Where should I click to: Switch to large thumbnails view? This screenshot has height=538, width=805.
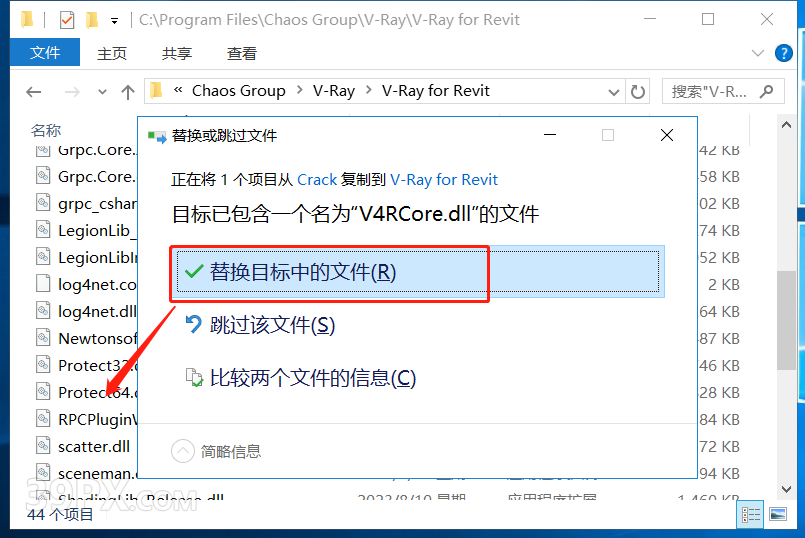778,514
